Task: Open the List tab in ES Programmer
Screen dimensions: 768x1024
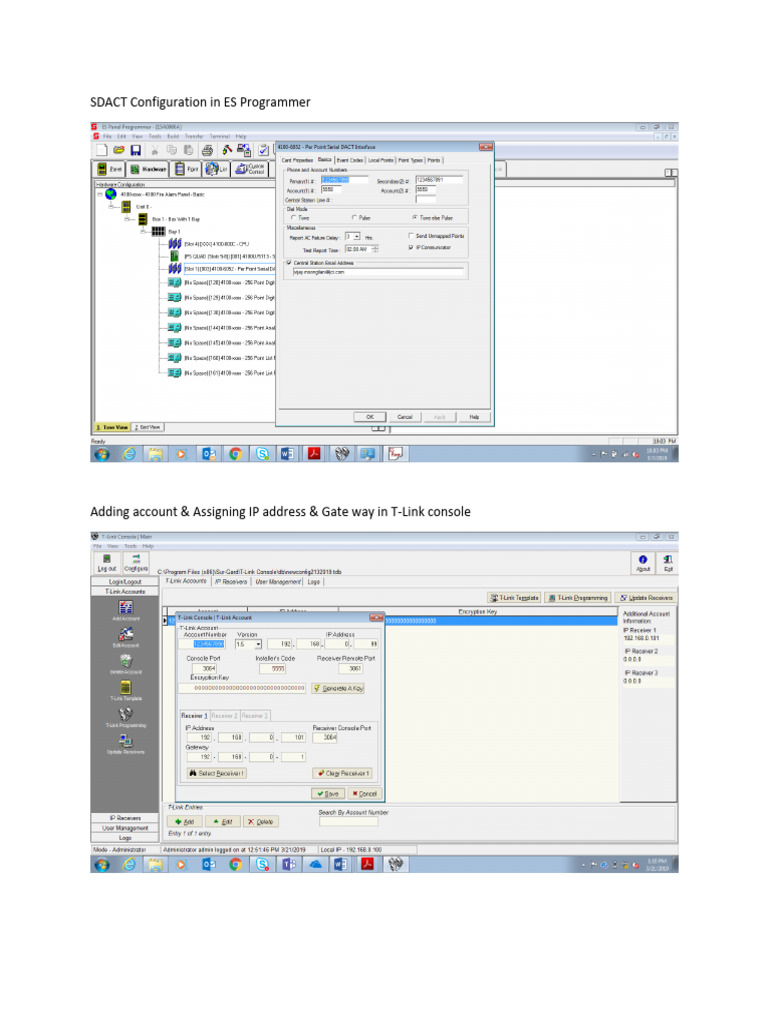Action: (x=216, y=169)
